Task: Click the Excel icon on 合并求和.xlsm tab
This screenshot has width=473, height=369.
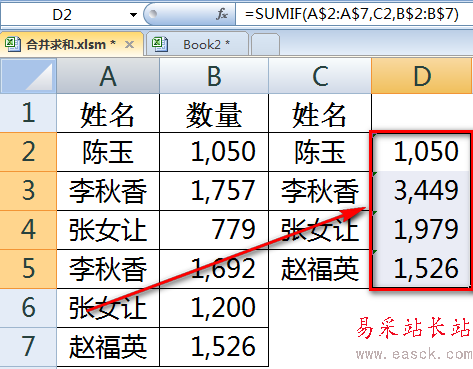Action: click(x=13, y=44)
